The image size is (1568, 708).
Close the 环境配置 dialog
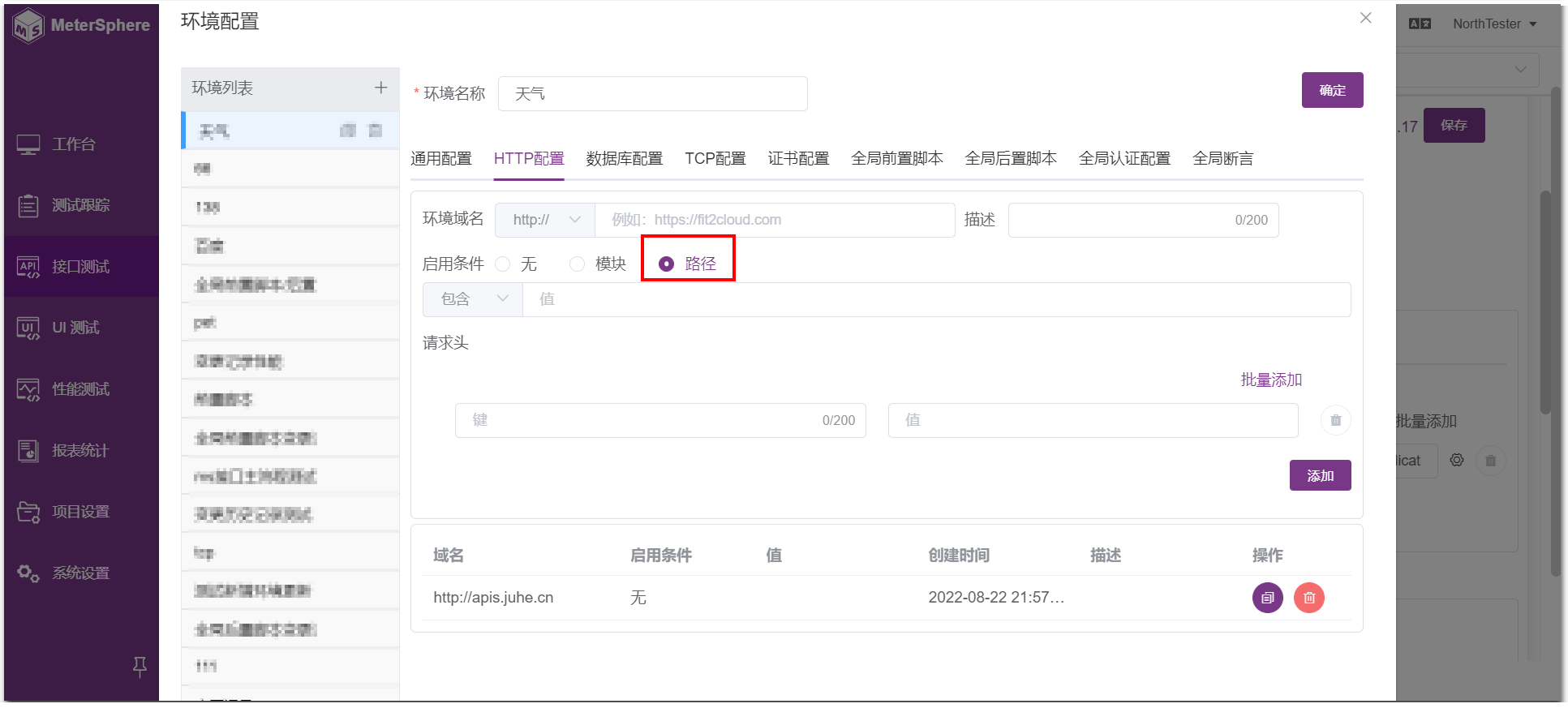tap(1366, 18)
